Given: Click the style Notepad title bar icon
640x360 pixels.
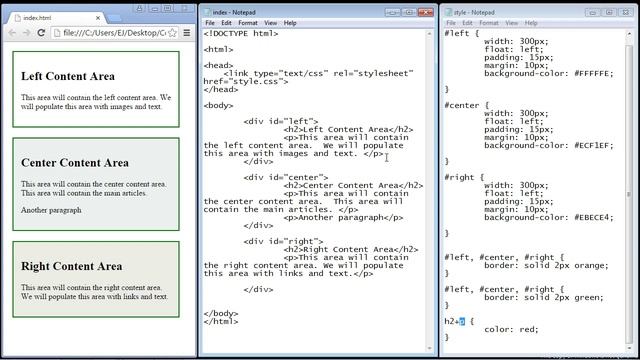Looking at the screenshot, I should (449, 12).
